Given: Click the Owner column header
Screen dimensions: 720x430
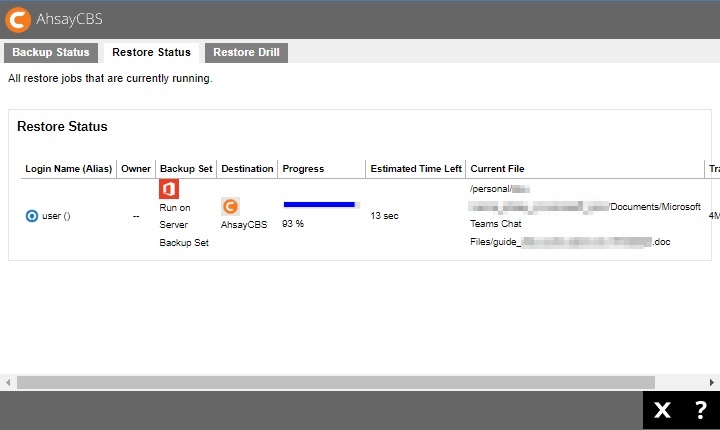Looking at the screenshot, I should 136,169.
